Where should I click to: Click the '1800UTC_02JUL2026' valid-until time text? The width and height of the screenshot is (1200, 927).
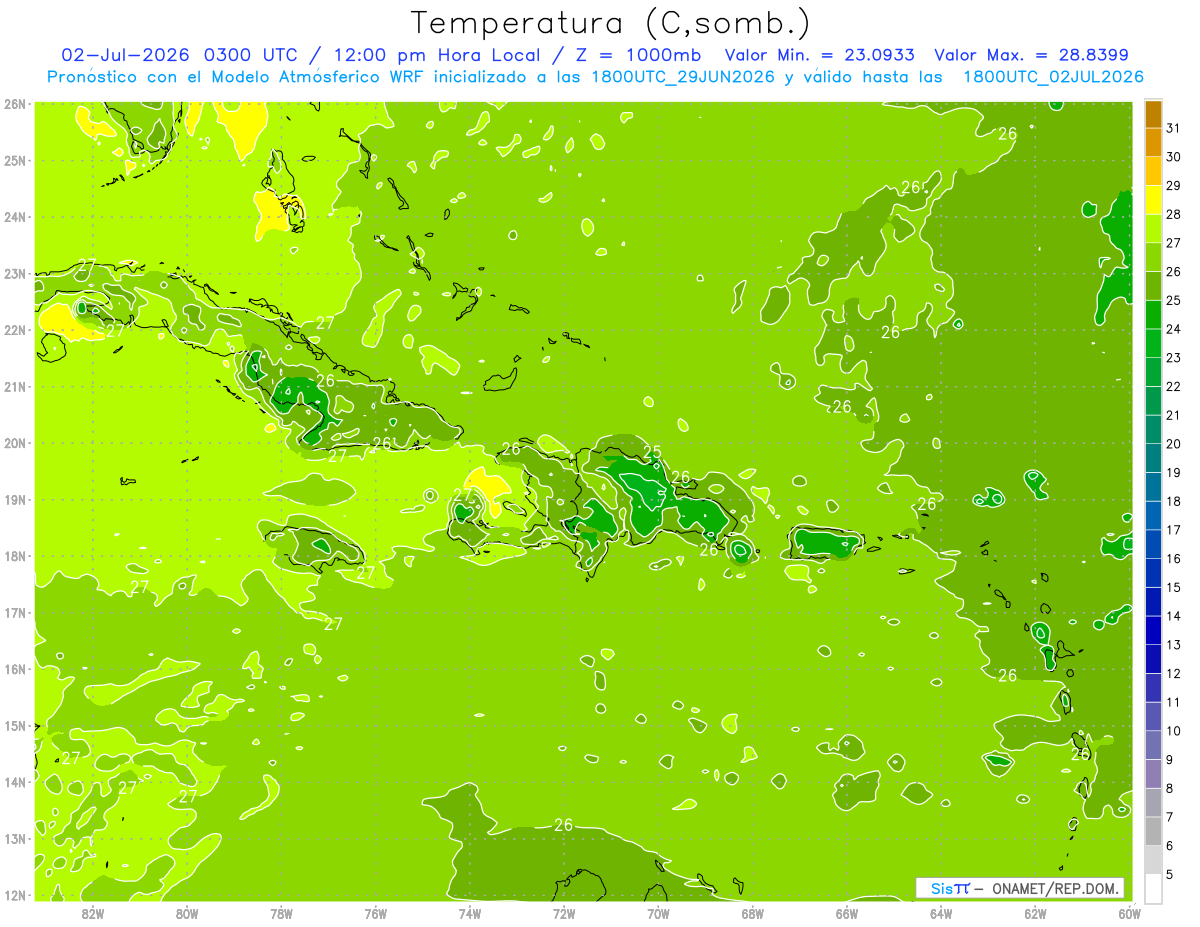(x=1053, y=77)
